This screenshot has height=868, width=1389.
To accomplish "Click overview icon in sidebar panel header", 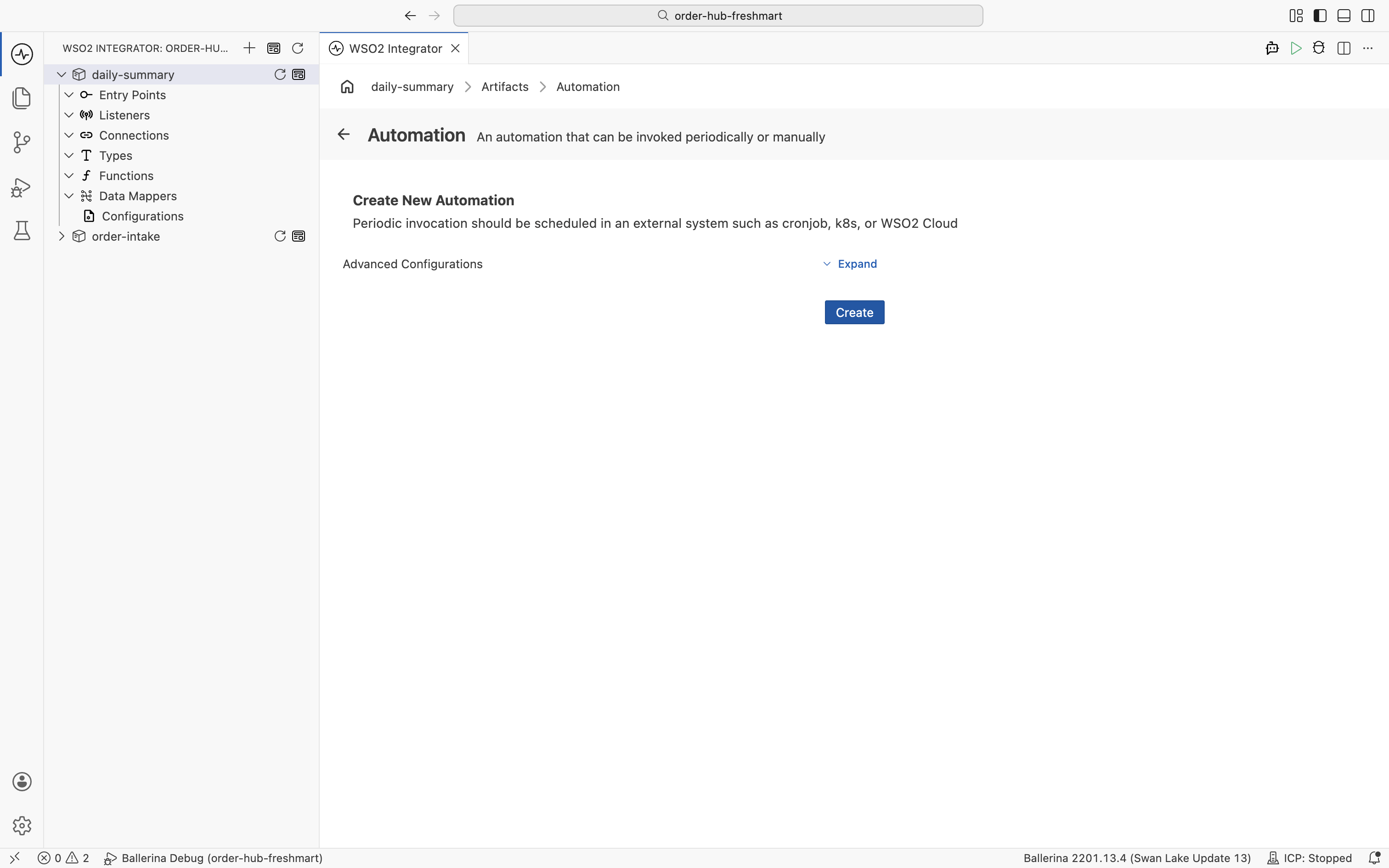I will (274, 48).
